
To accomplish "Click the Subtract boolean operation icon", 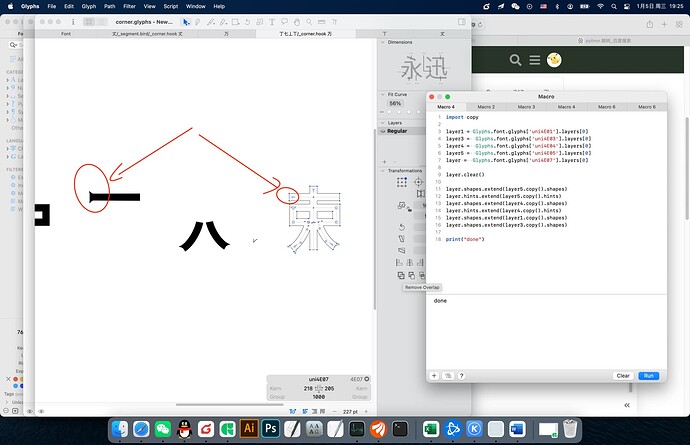I will click(411, 275).
